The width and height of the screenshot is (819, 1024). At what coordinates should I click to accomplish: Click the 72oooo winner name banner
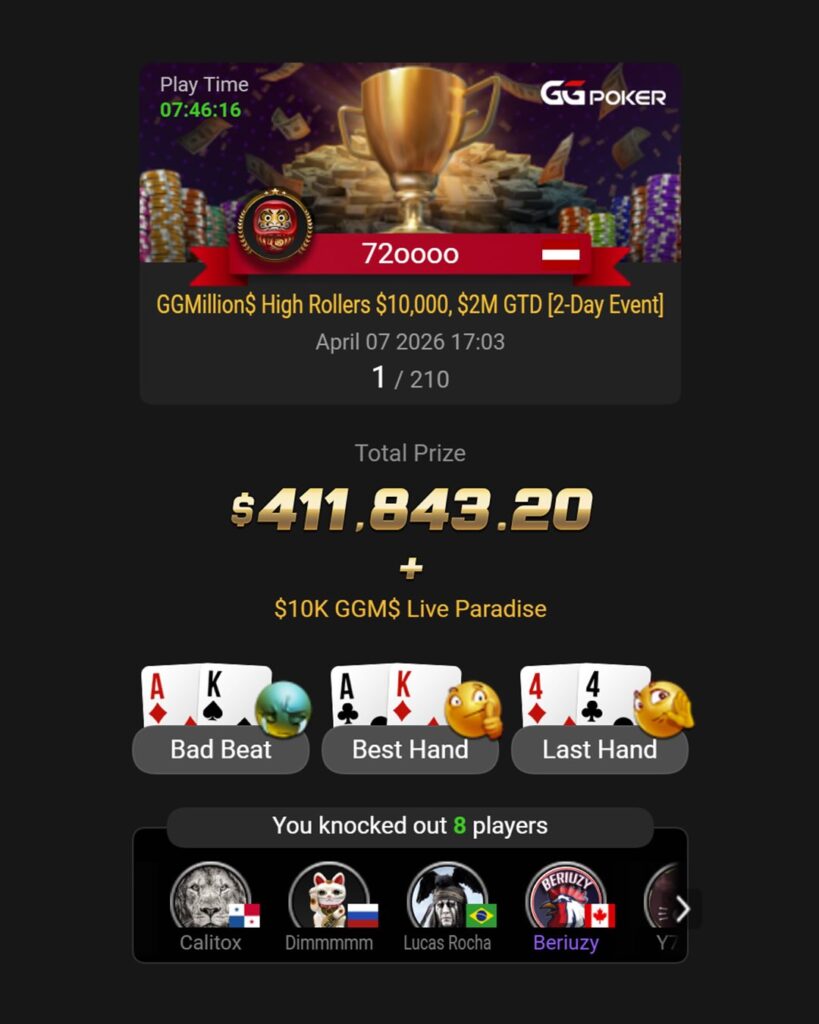(410, 253)
